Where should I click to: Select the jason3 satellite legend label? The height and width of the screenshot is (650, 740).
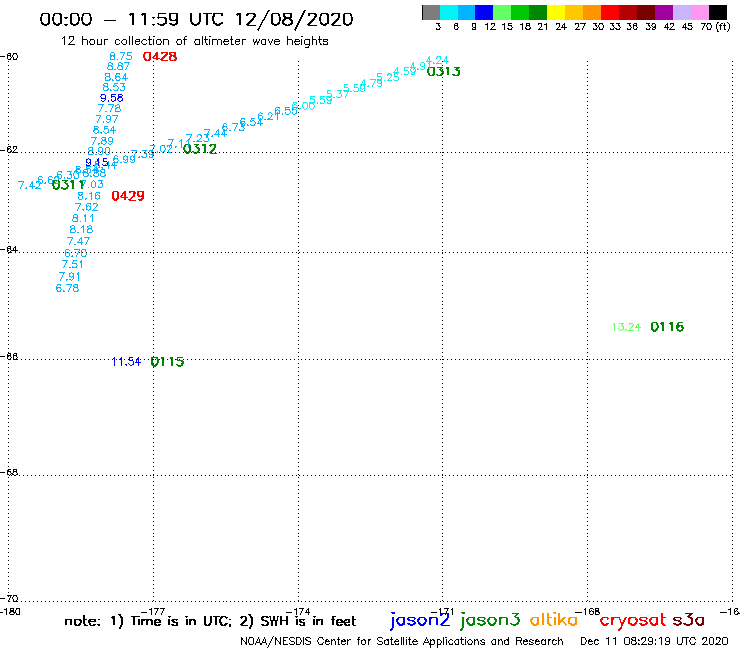point(490,620)
